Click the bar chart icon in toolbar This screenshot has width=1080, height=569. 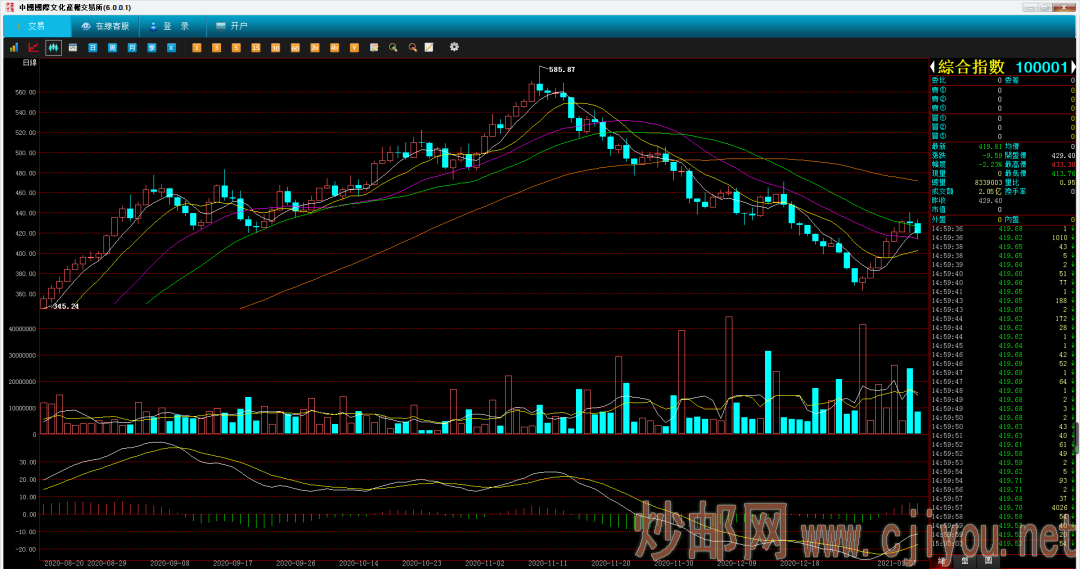click(14, 47)
